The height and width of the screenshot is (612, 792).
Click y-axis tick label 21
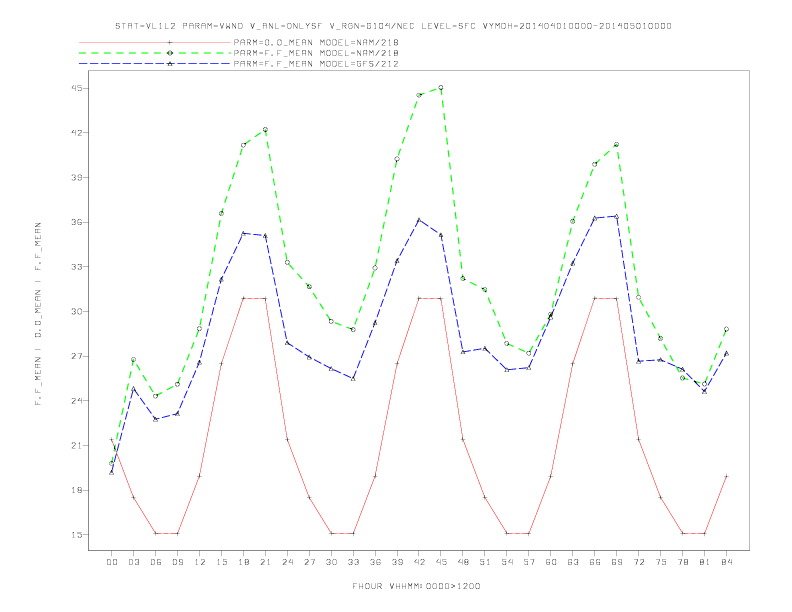point(77,445)
